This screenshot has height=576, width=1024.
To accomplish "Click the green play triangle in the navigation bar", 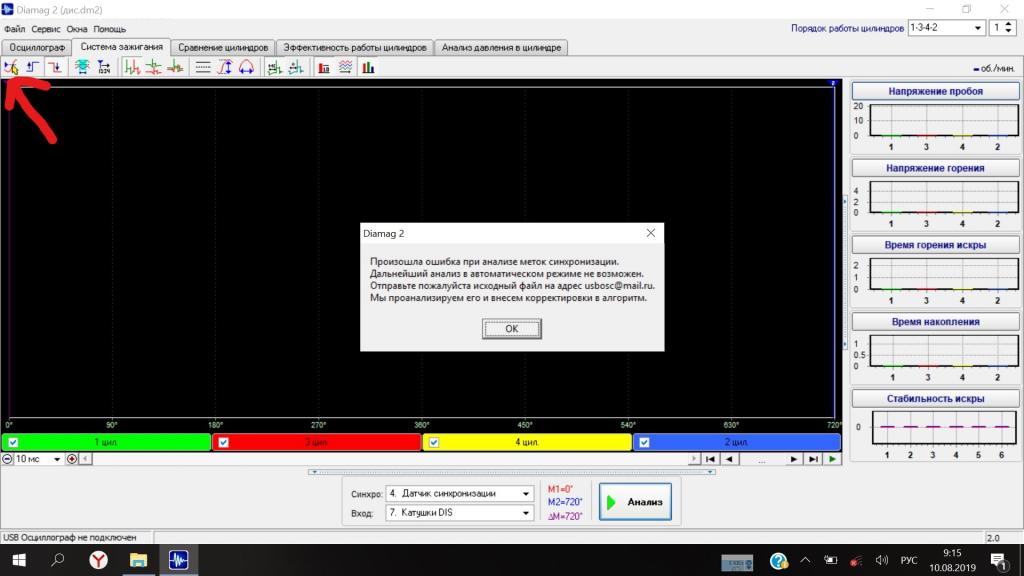I will pyautogui.click(x=833, y=459).
